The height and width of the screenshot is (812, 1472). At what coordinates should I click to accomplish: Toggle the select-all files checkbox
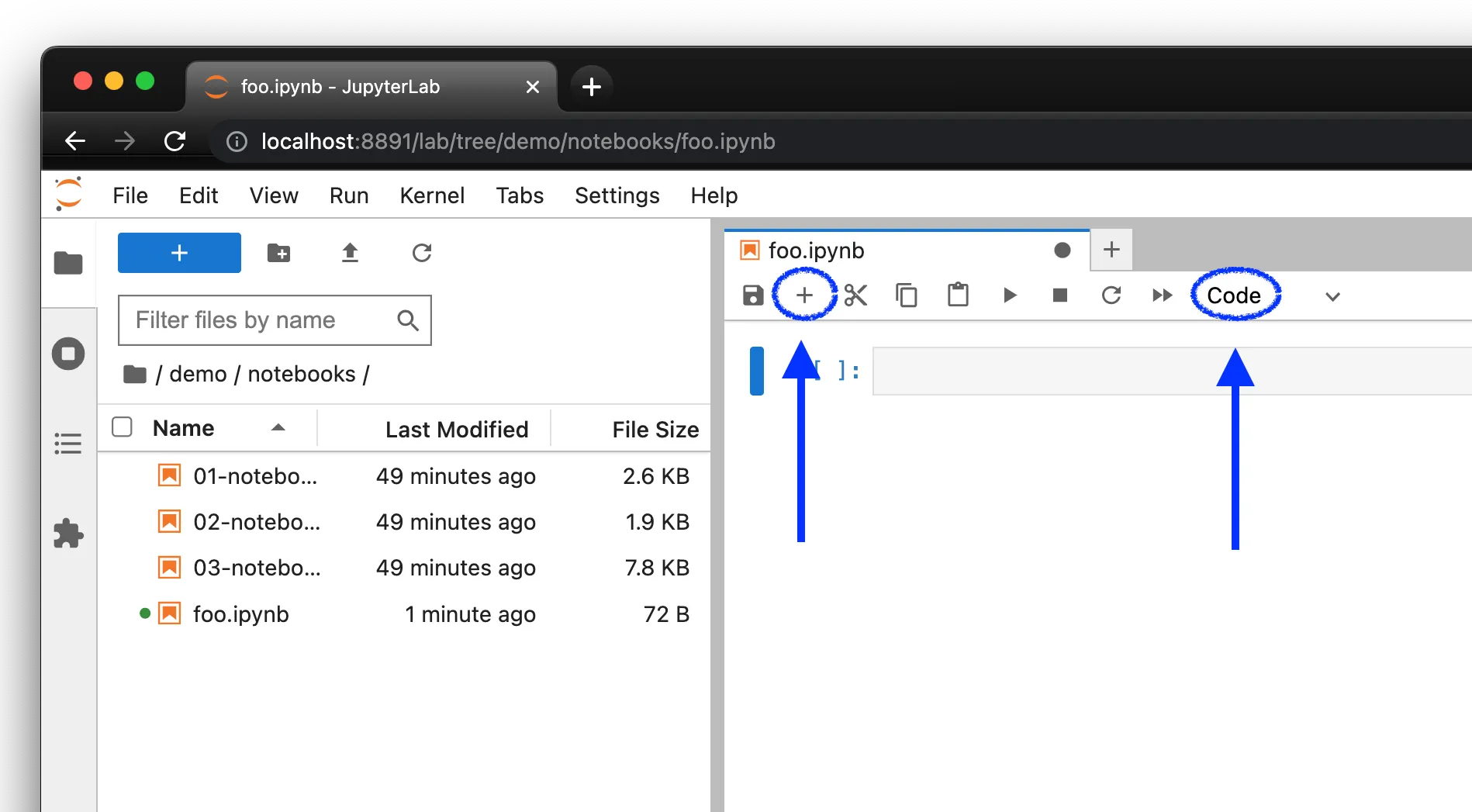(123, 427)
